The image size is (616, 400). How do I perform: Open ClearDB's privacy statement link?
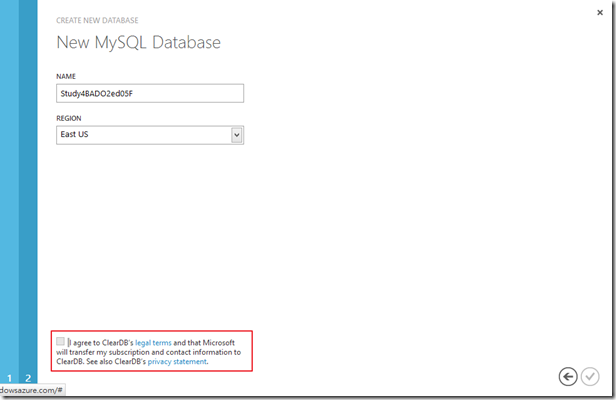coord(177,361)
